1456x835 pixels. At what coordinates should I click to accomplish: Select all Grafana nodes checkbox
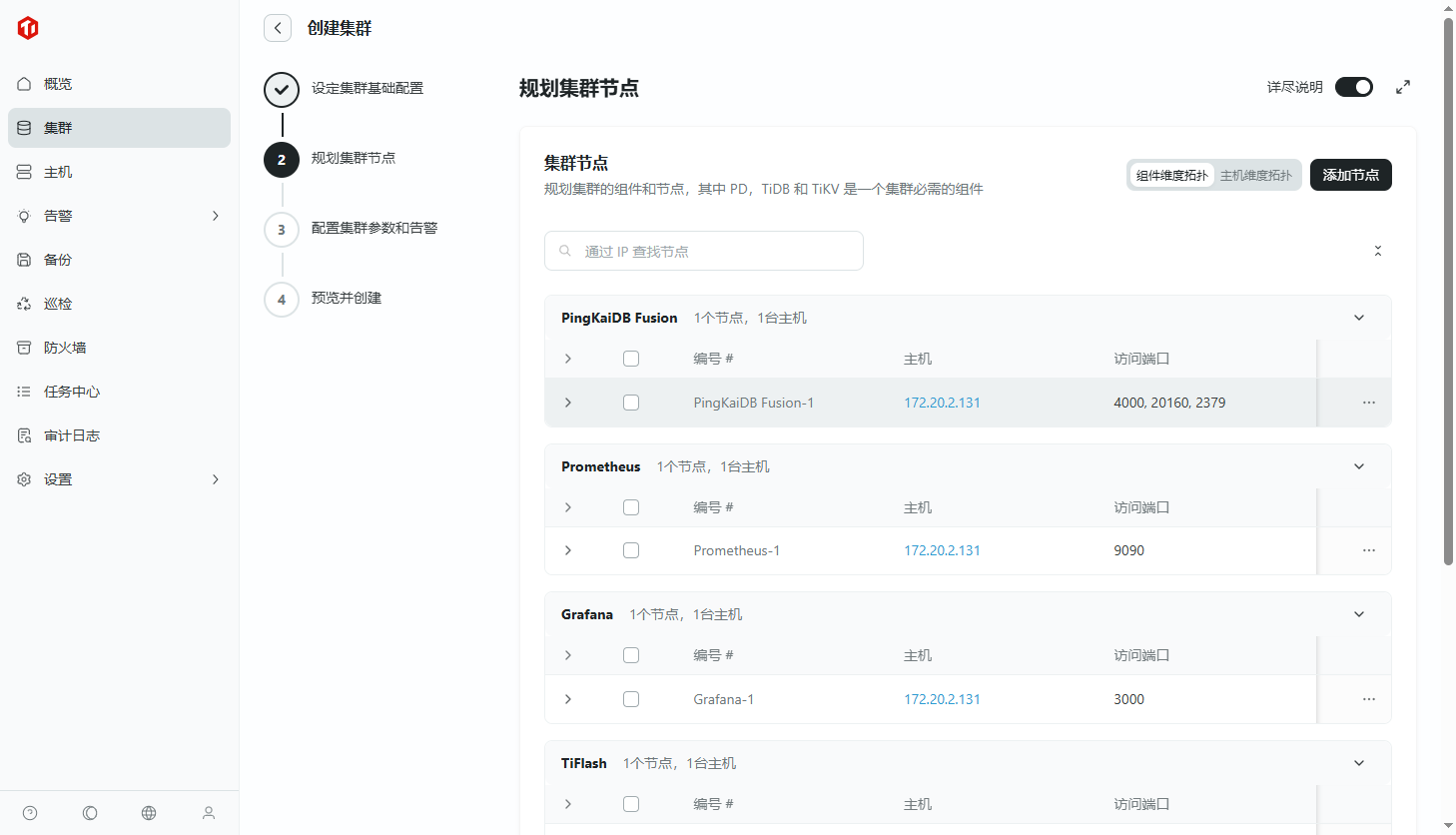631,655
